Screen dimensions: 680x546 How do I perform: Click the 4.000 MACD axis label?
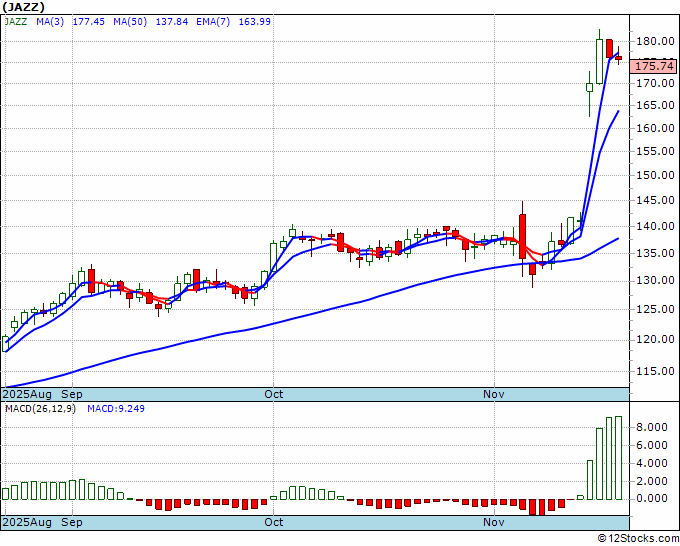coord(651,463)
